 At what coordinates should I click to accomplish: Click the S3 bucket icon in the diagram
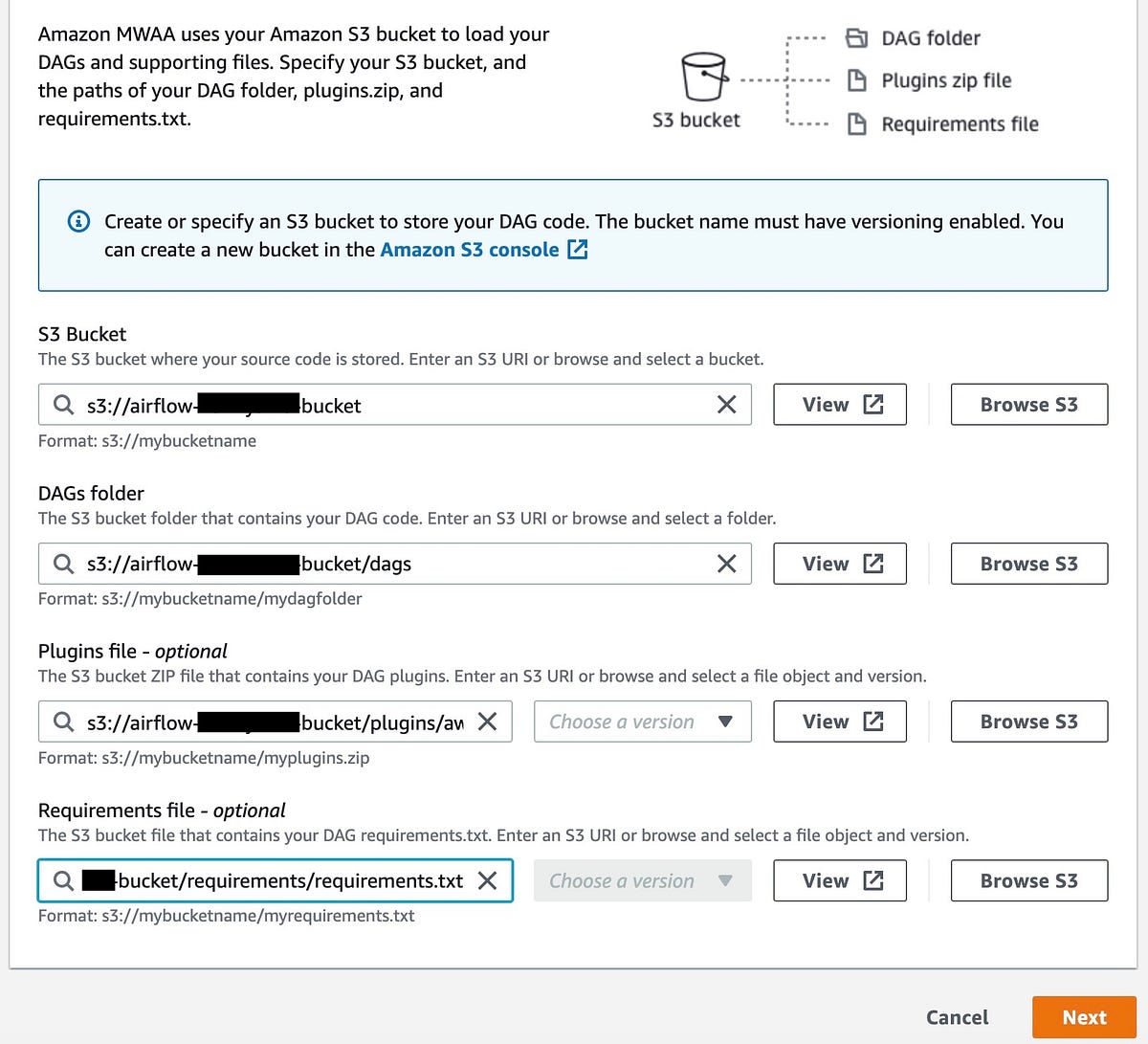[x=704, y=75]
